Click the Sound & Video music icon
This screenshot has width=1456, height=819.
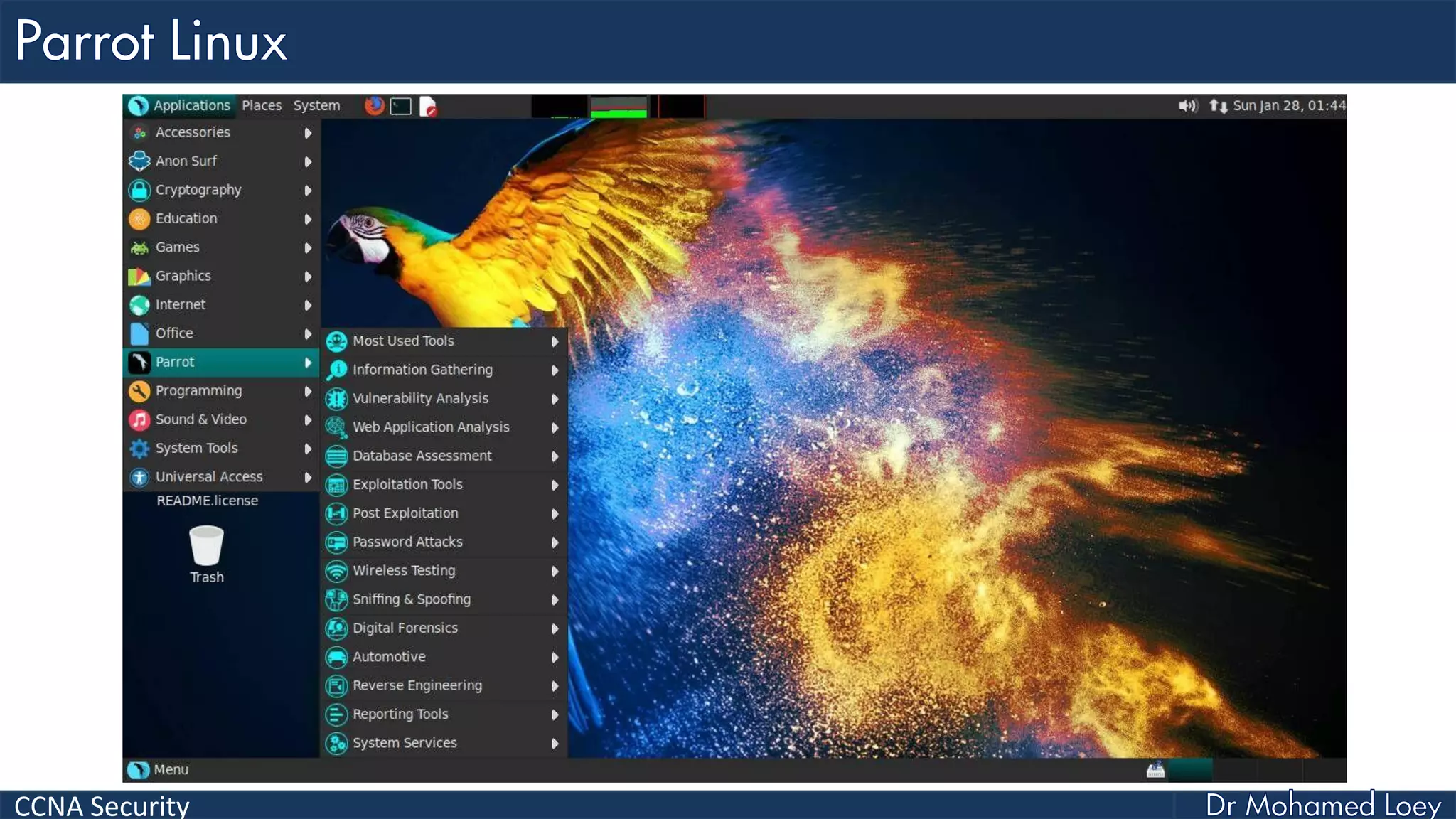click(139, 419)
